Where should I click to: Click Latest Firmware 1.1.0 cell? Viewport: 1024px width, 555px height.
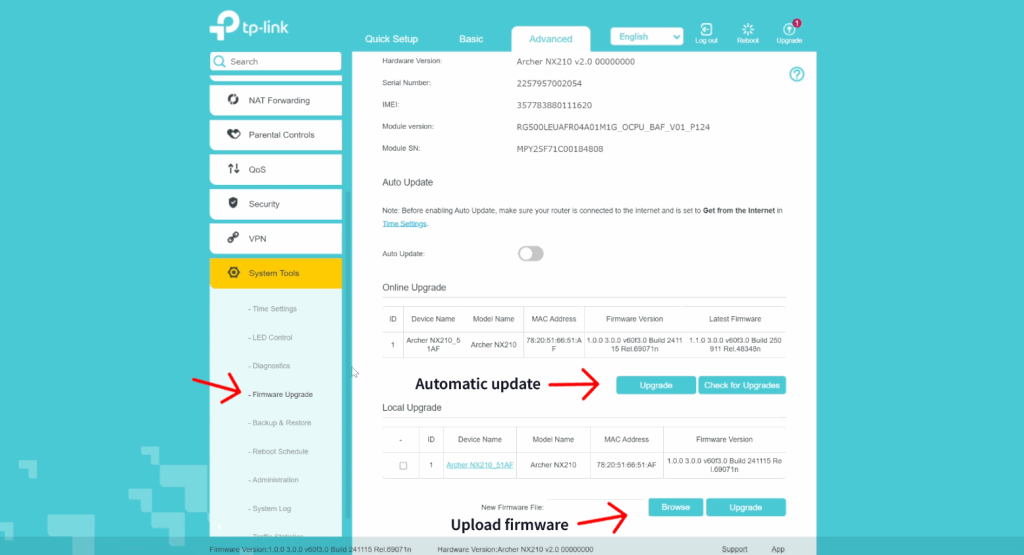pos(735,345)
